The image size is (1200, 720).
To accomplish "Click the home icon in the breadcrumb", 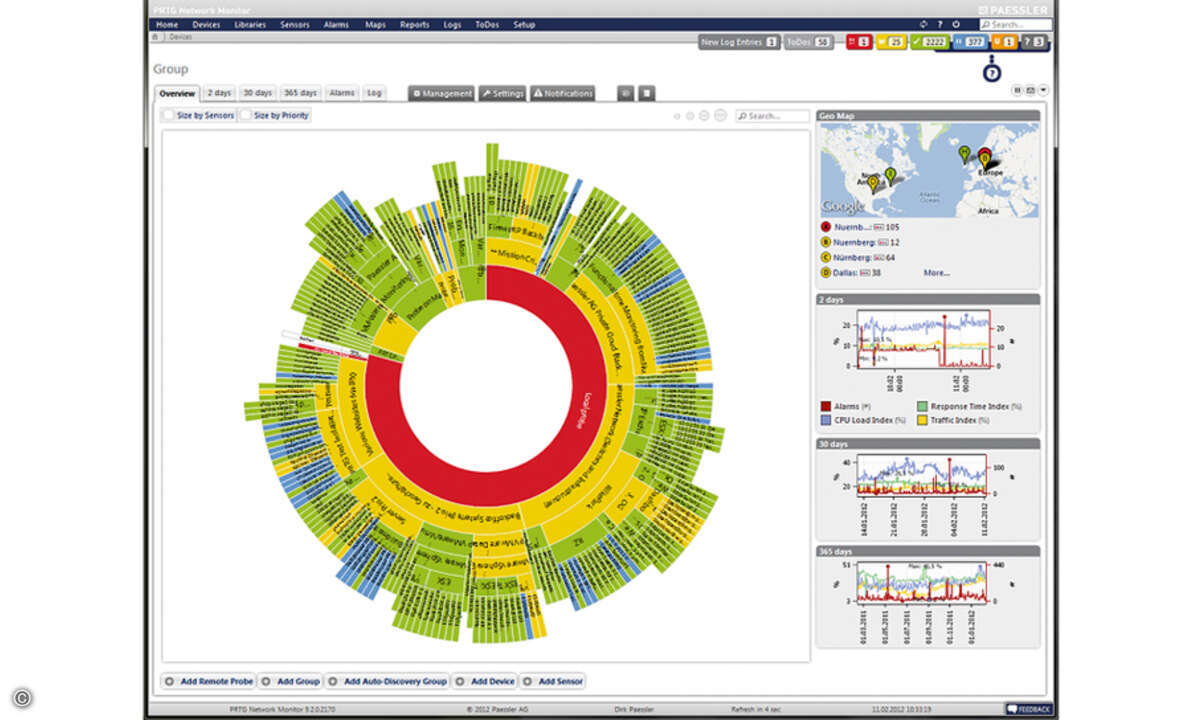I will point(155,35).
